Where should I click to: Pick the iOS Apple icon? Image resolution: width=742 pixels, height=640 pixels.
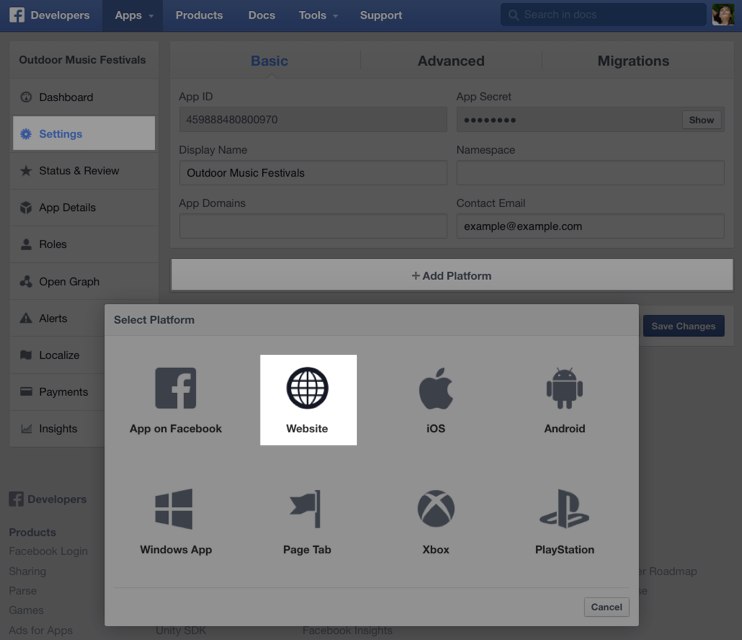[436, 389]
